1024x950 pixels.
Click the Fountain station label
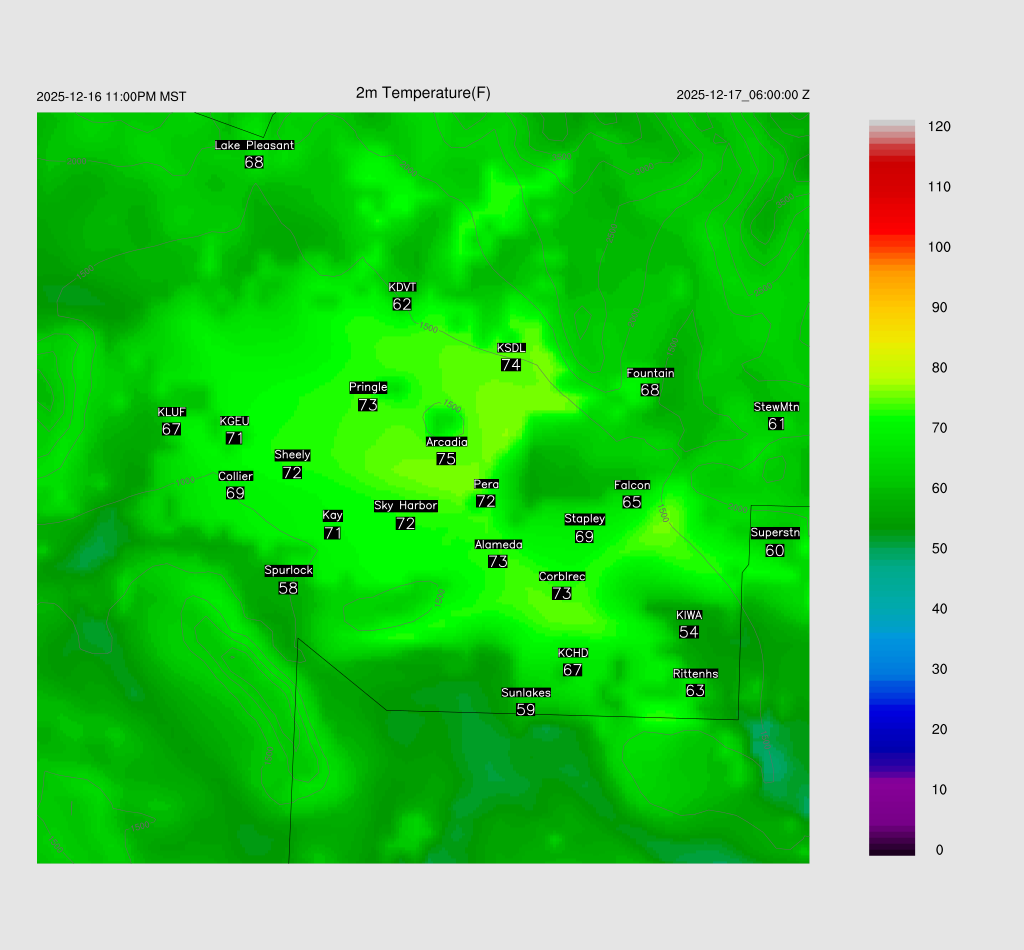click(x=650, y=373)
